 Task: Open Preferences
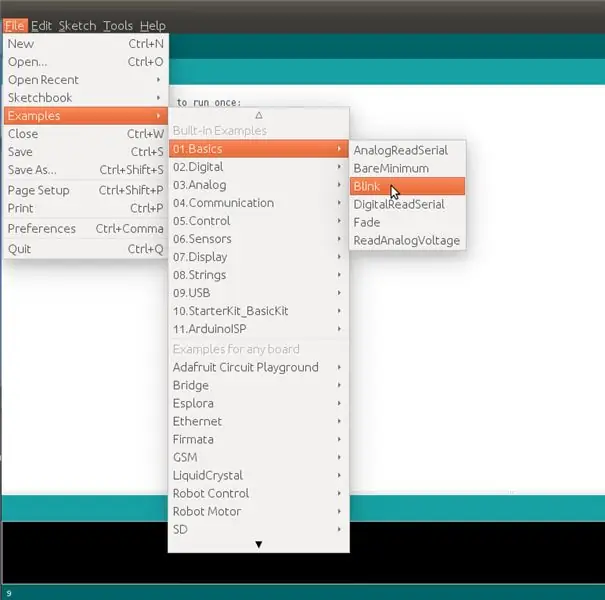coord(86,228)
